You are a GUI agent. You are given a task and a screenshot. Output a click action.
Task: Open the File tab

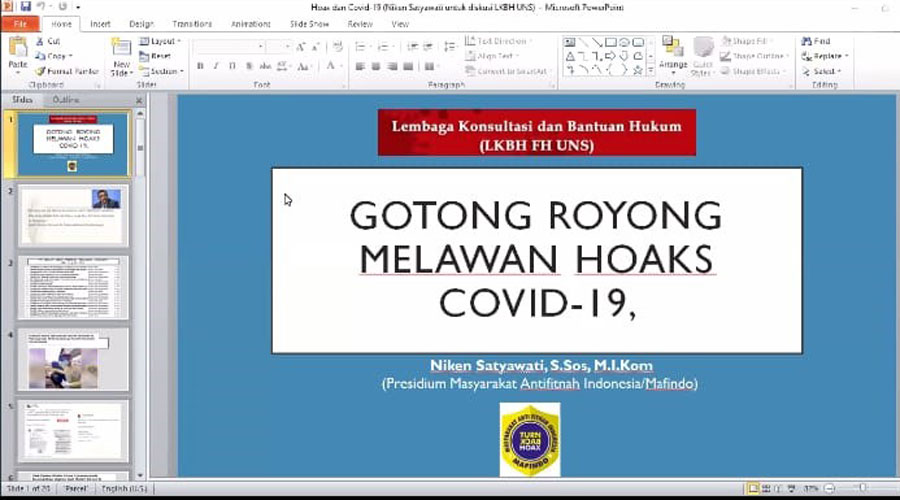[x=21, y=24]
